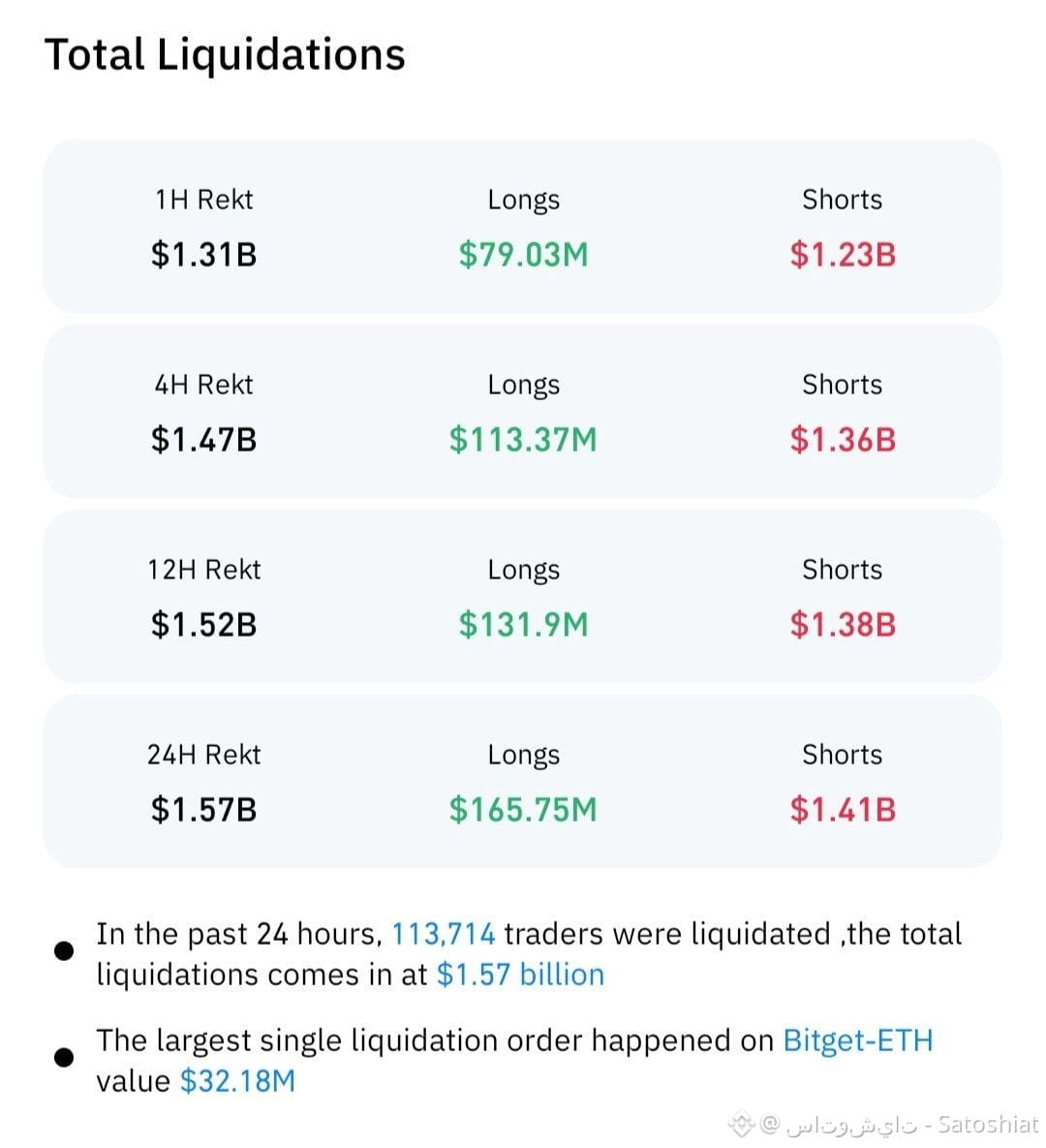Click the Satoshiat watermark username
The width and height of the screenshot is (1046, 1148).
point(988,1124)
